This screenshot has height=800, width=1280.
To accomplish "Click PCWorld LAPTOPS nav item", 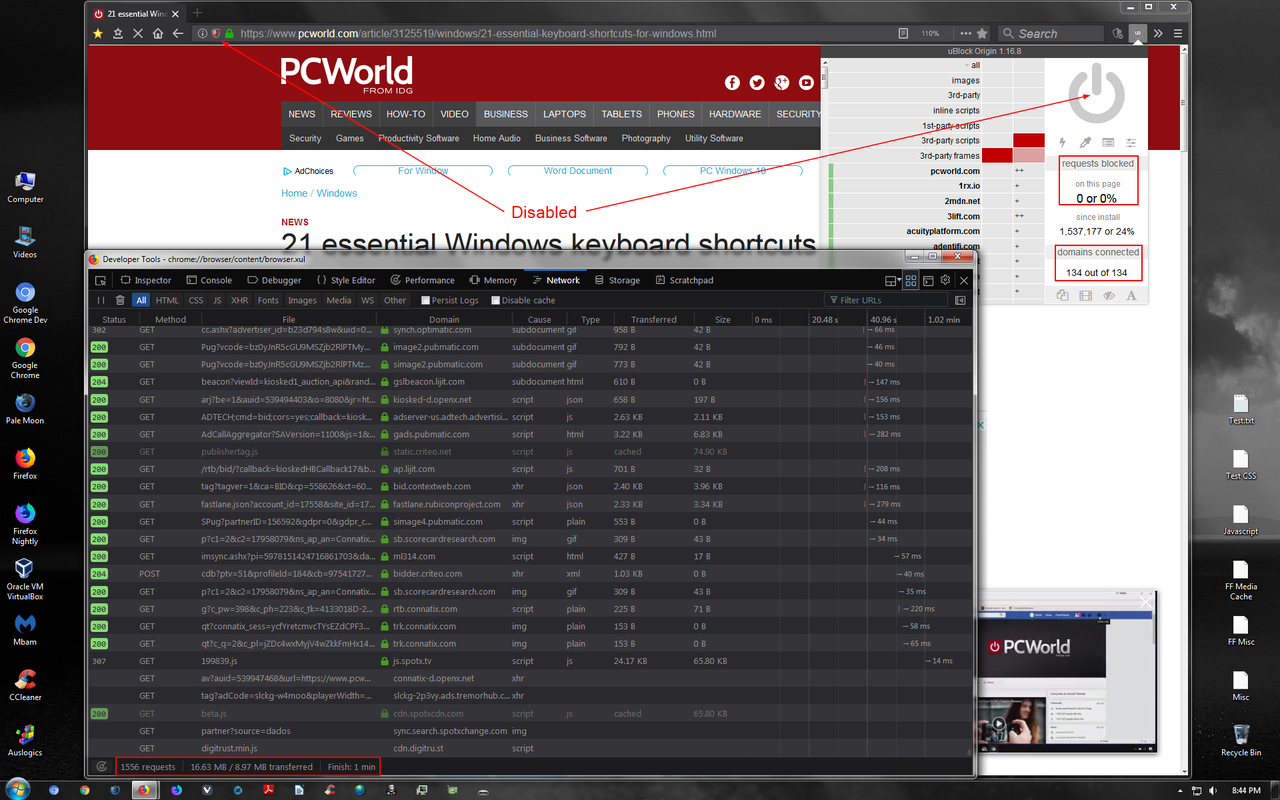I will coord(565,114).
